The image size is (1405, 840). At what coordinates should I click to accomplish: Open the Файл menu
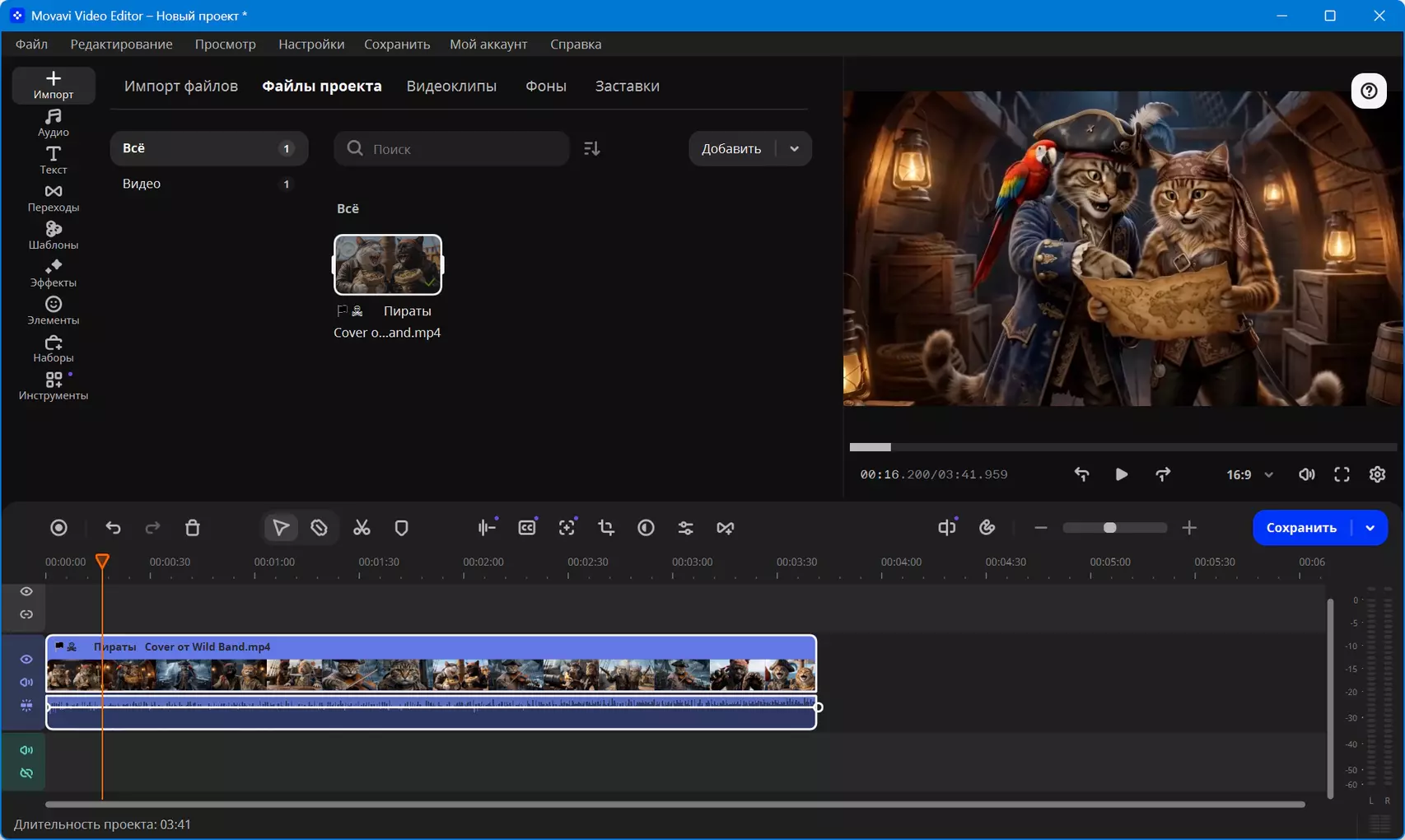(31, 44)
